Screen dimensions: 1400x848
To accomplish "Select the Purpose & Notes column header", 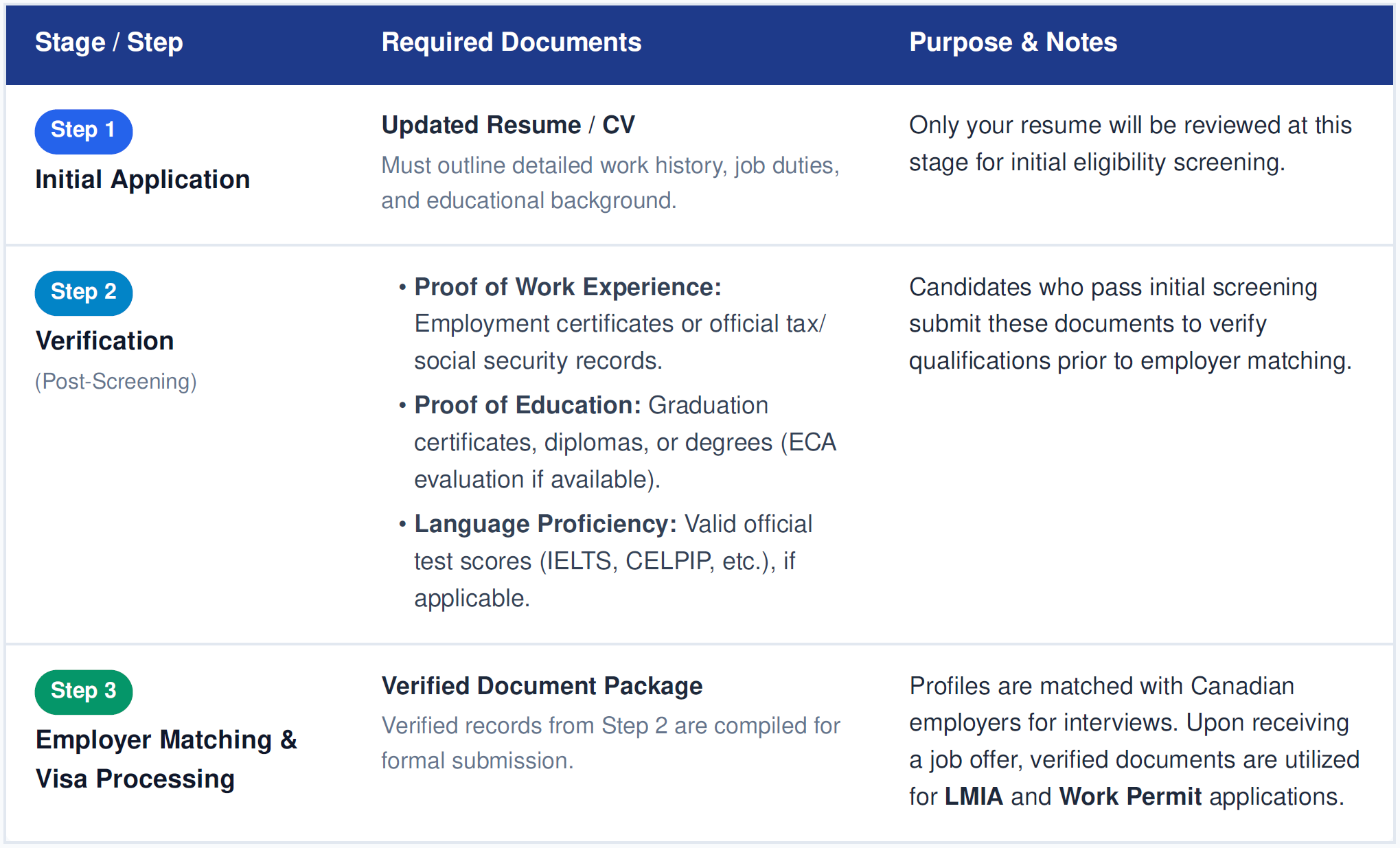I will pyautogui.click(x=1013, y=43).
